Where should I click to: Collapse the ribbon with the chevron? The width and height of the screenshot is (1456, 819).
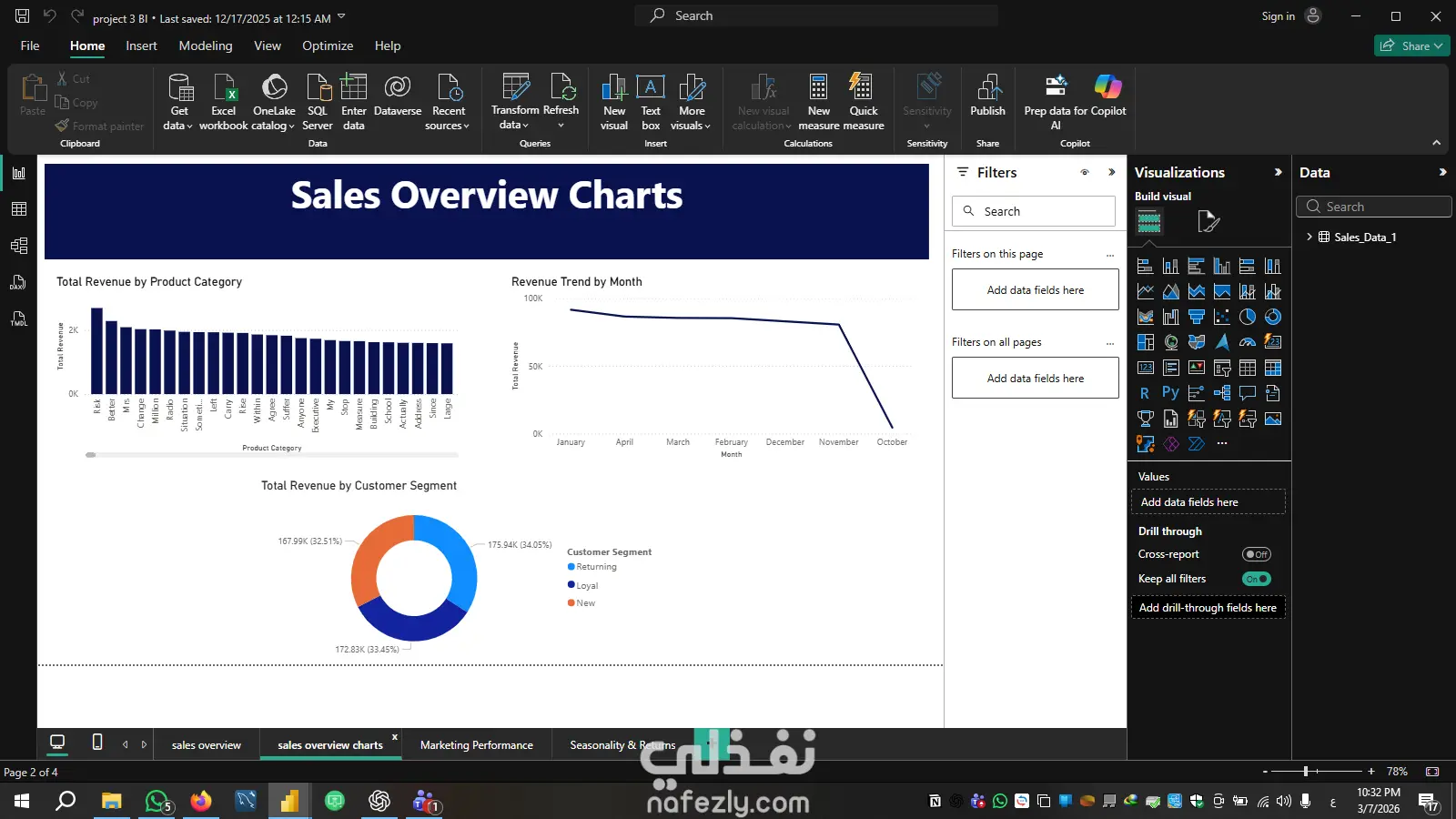pos(1436,143)
